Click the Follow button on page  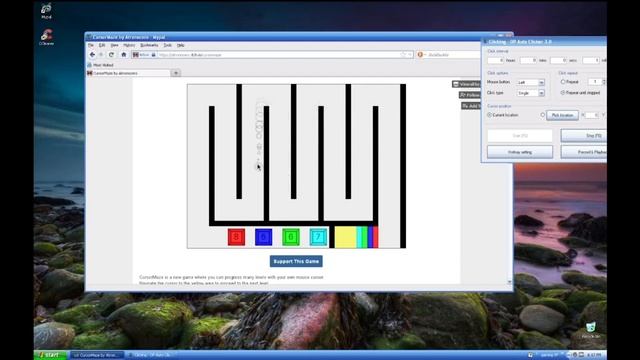(x=470, y=95)
